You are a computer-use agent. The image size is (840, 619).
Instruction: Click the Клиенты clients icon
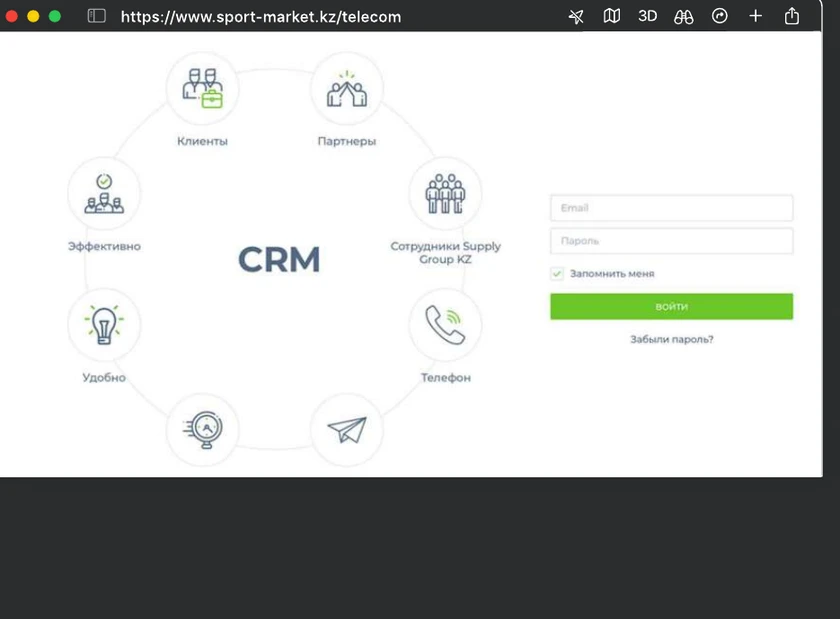pos(202,89)
